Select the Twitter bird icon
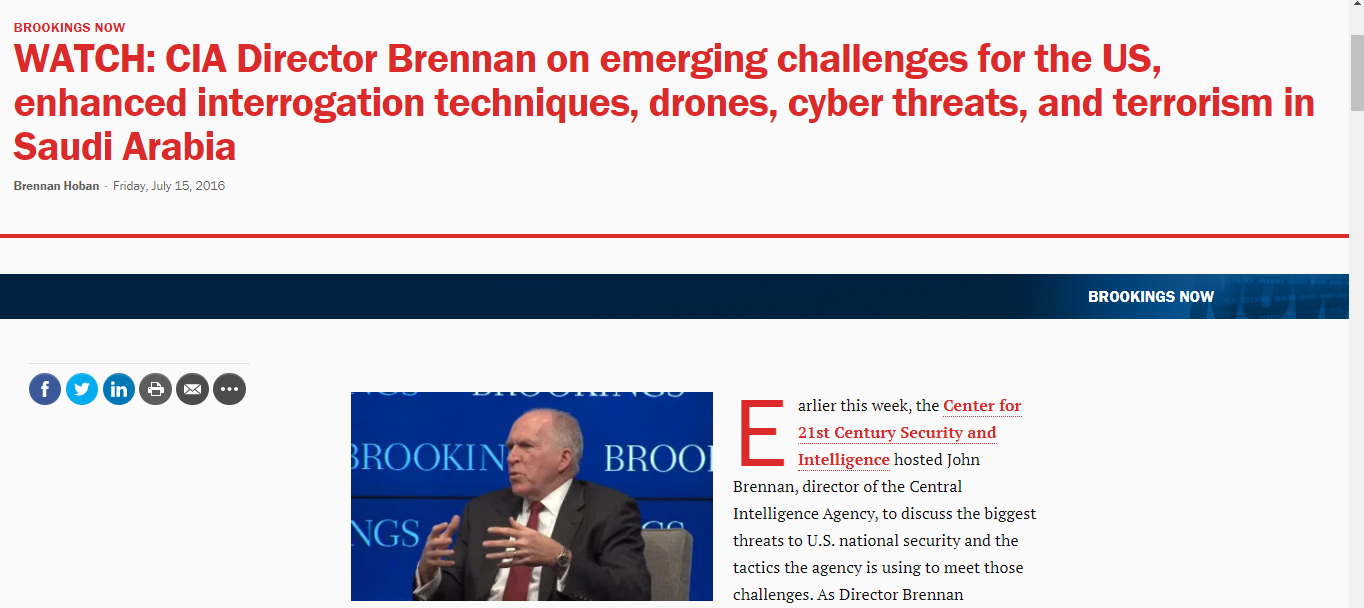Screen dimensions: 1364x608 coord(82,389)
